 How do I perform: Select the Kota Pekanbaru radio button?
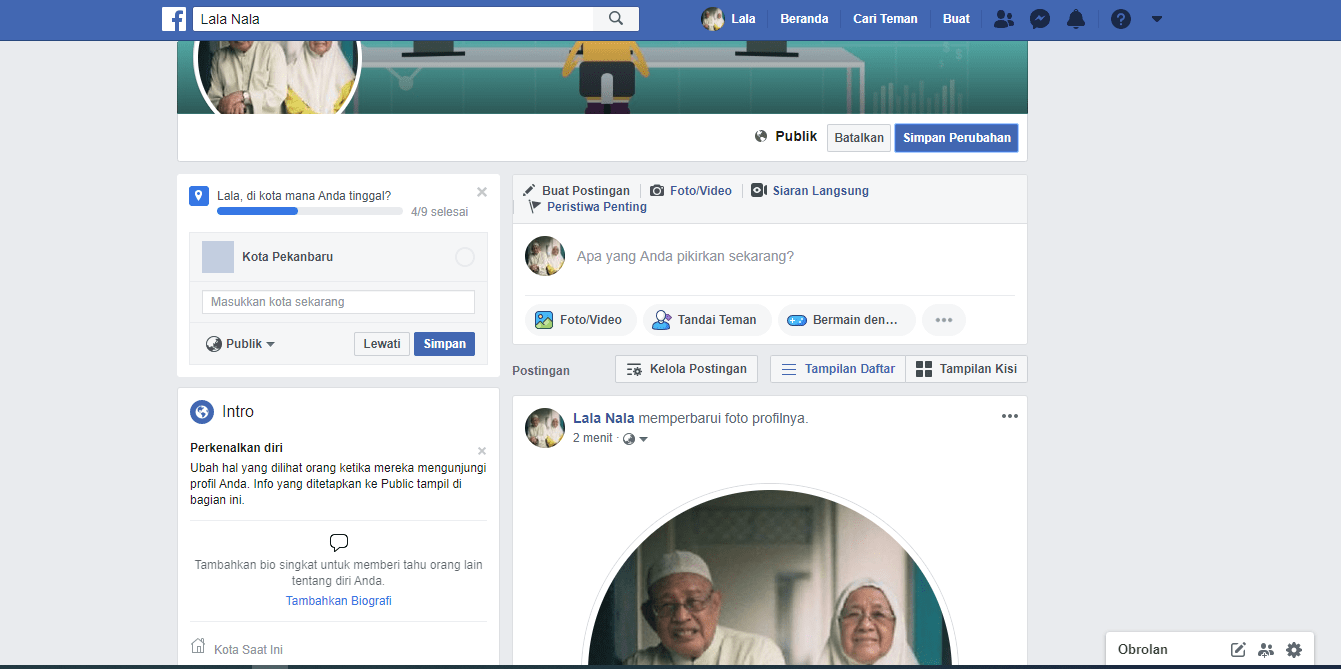click(465, 257)
